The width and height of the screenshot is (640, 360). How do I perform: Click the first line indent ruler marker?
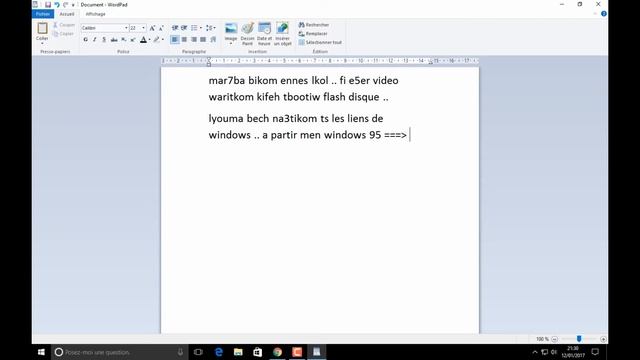[209, 60]
